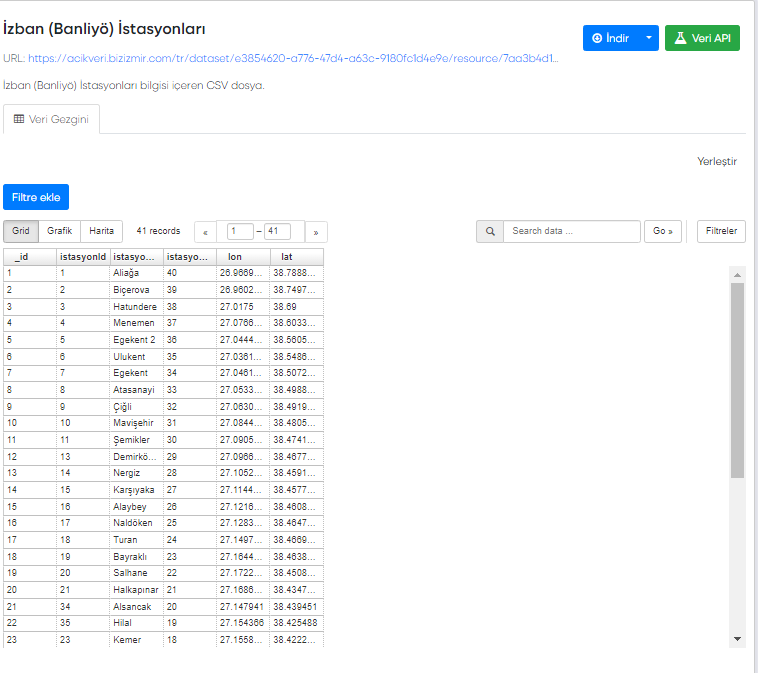Click the table scrollbar down arrow
This screenshot has width=758, height=673.
tap(737, 638)
